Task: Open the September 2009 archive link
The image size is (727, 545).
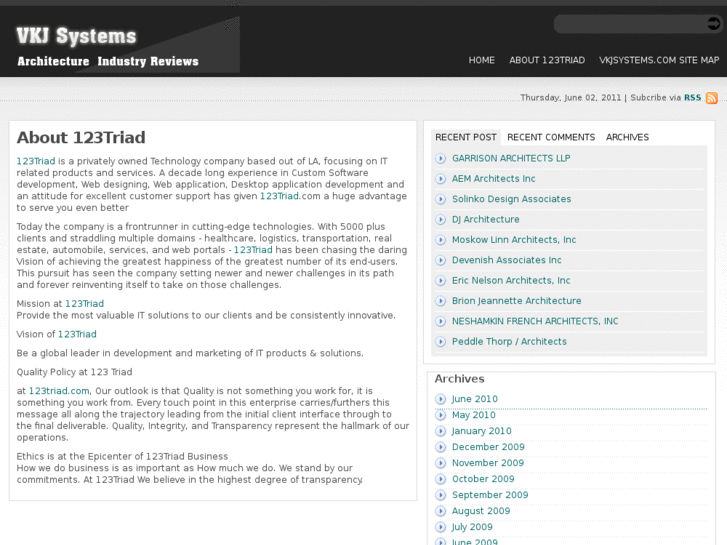Action: (490, 495)
